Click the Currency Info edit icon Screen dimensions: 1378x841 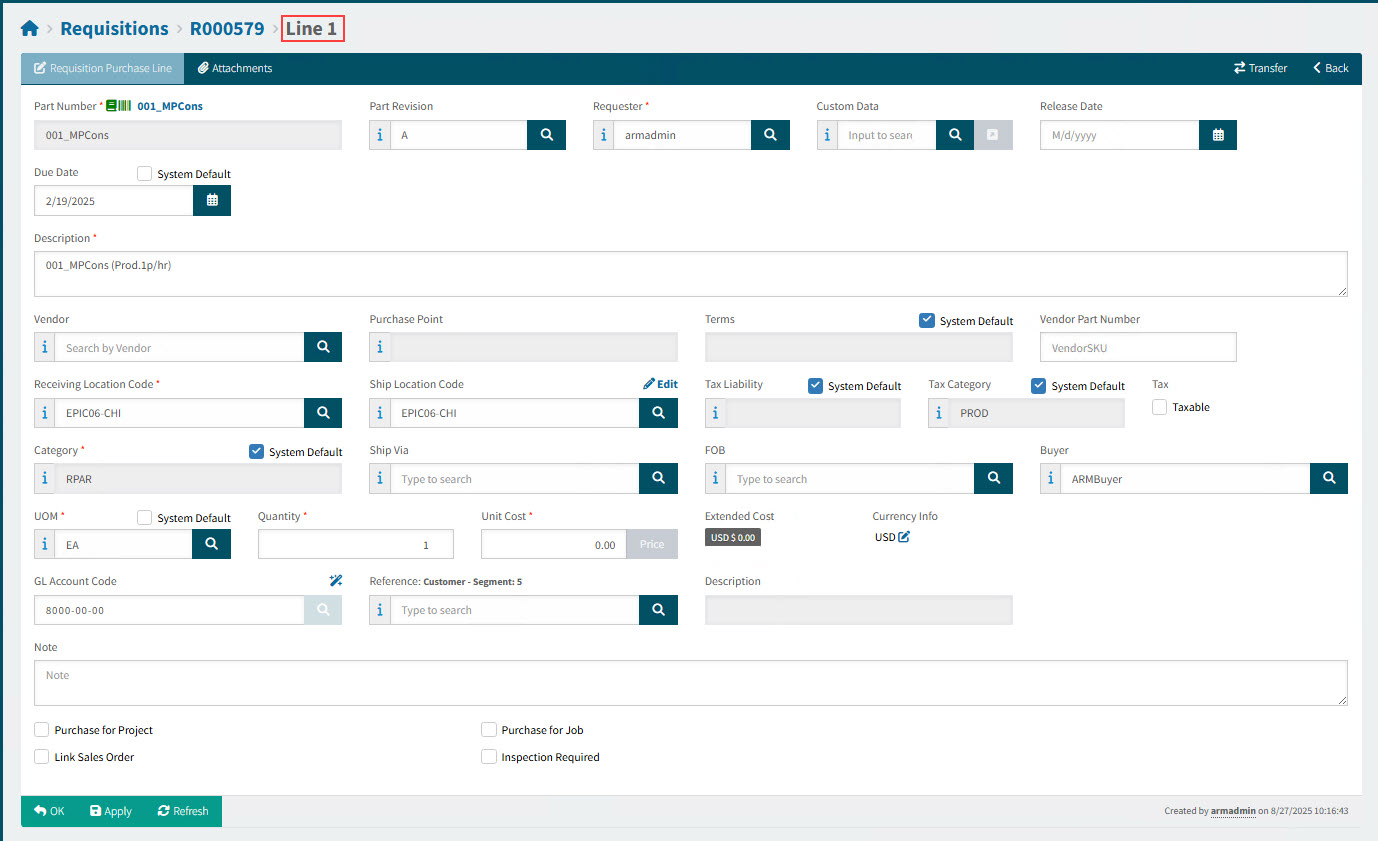(904, 537)
